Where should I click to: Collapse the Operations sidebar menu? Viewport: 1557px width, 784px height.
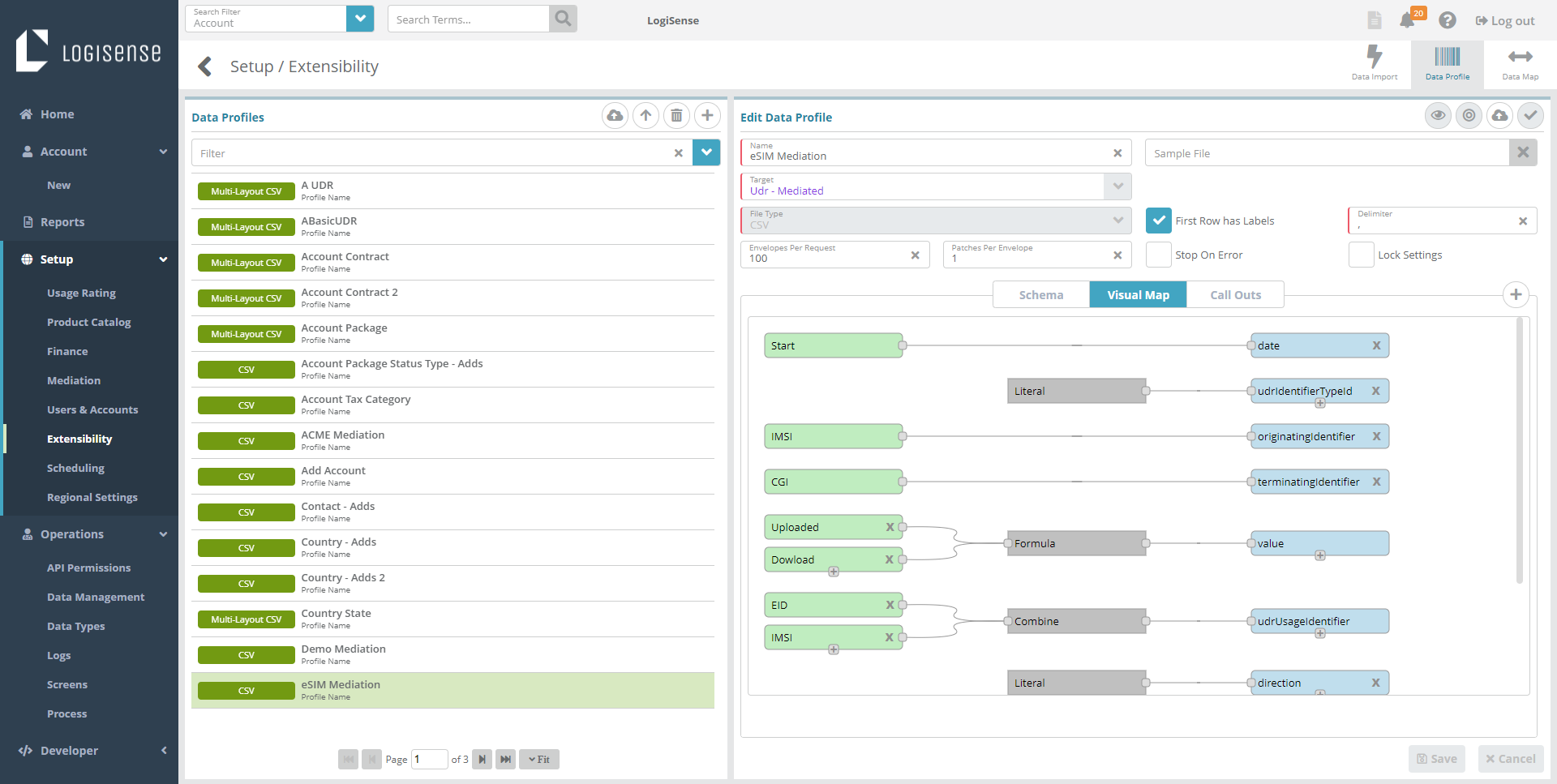163,534
